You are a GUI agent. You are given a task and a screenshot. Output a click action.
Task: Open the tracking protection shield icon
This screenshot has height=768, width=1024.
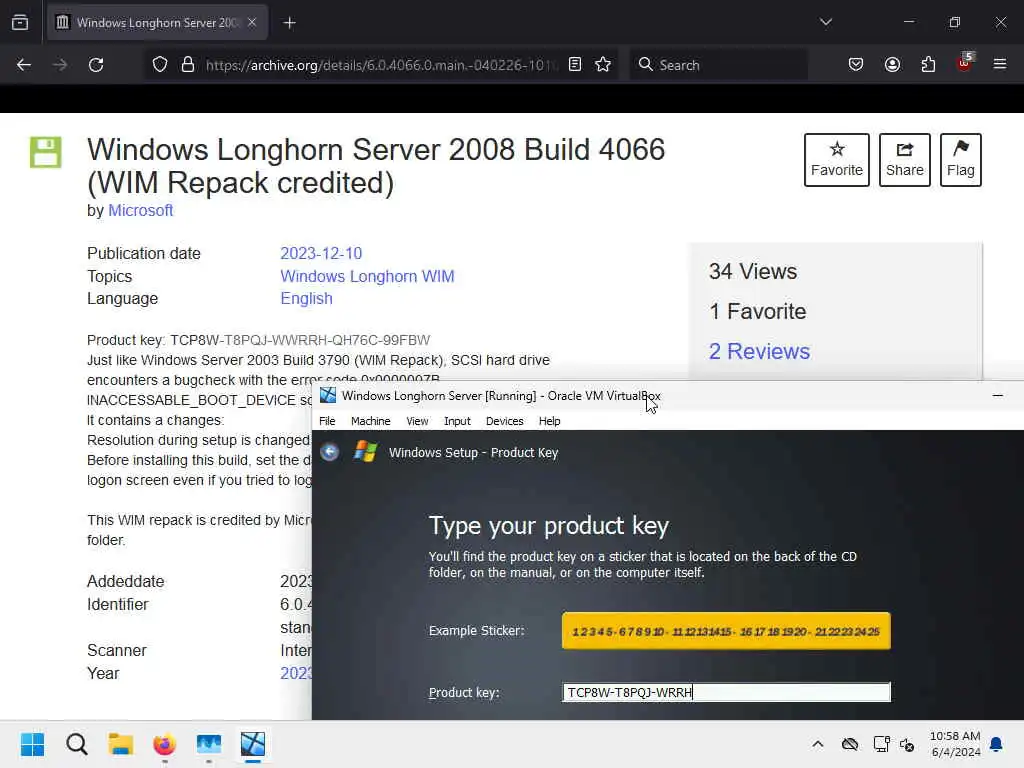coord(160,64)
